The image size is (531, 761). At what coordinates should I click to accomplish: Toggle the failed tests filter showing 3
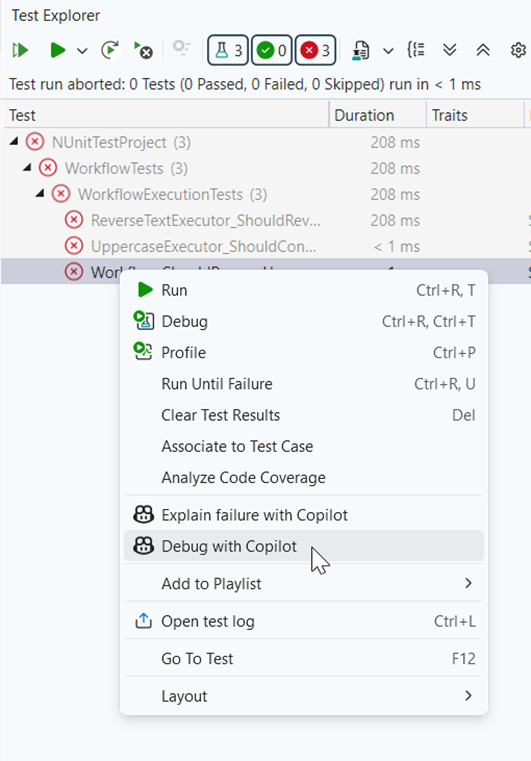point(315,50)
